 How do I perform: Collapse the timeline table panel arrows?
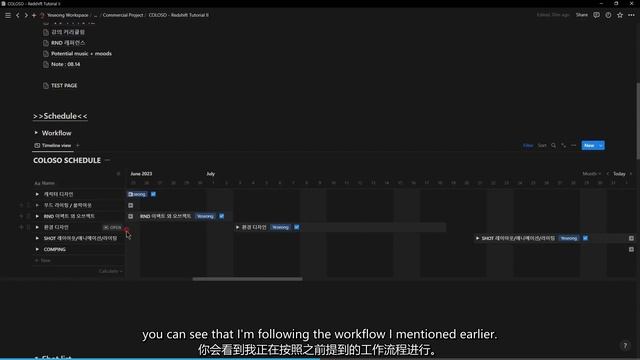pyautogui.click(x=118, y=174)
